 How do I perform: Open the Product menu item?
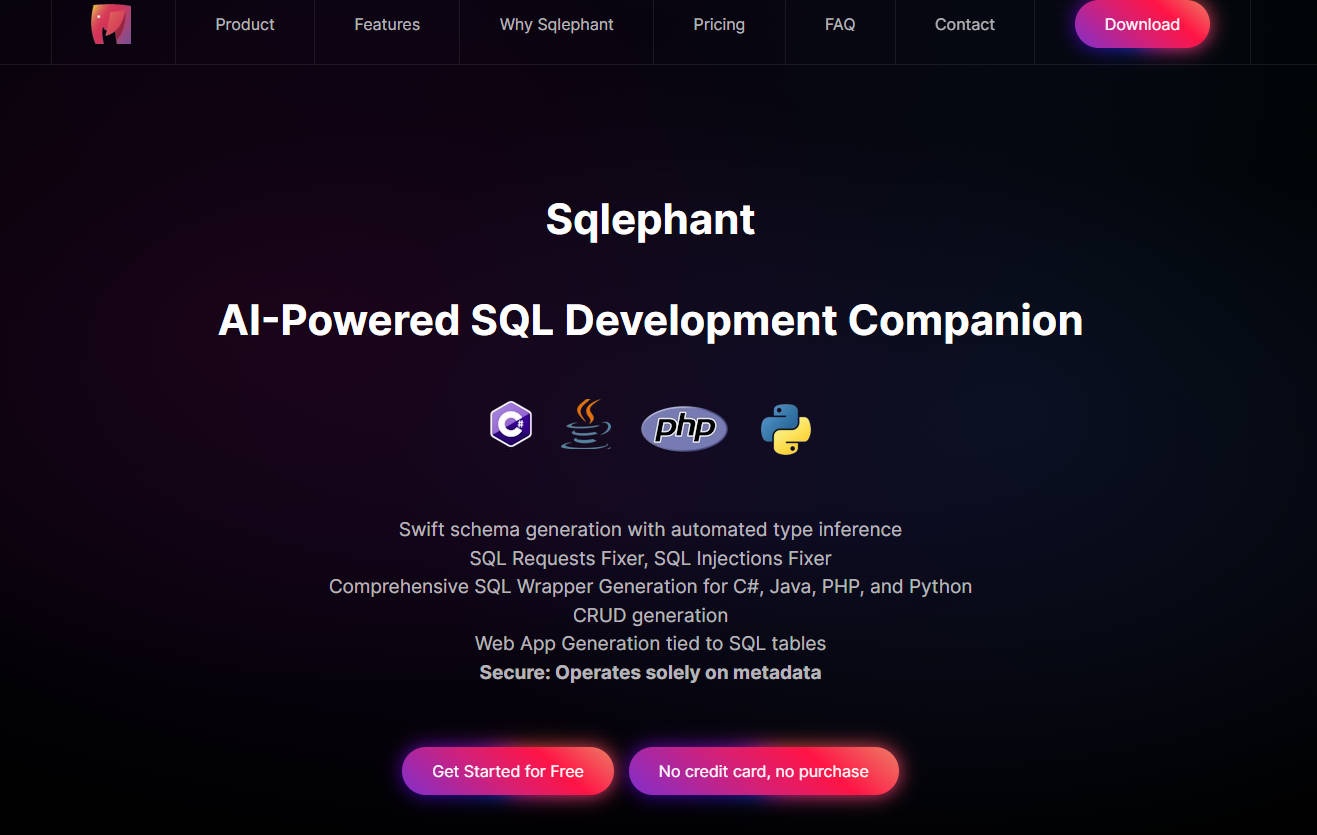click(245, 24)
